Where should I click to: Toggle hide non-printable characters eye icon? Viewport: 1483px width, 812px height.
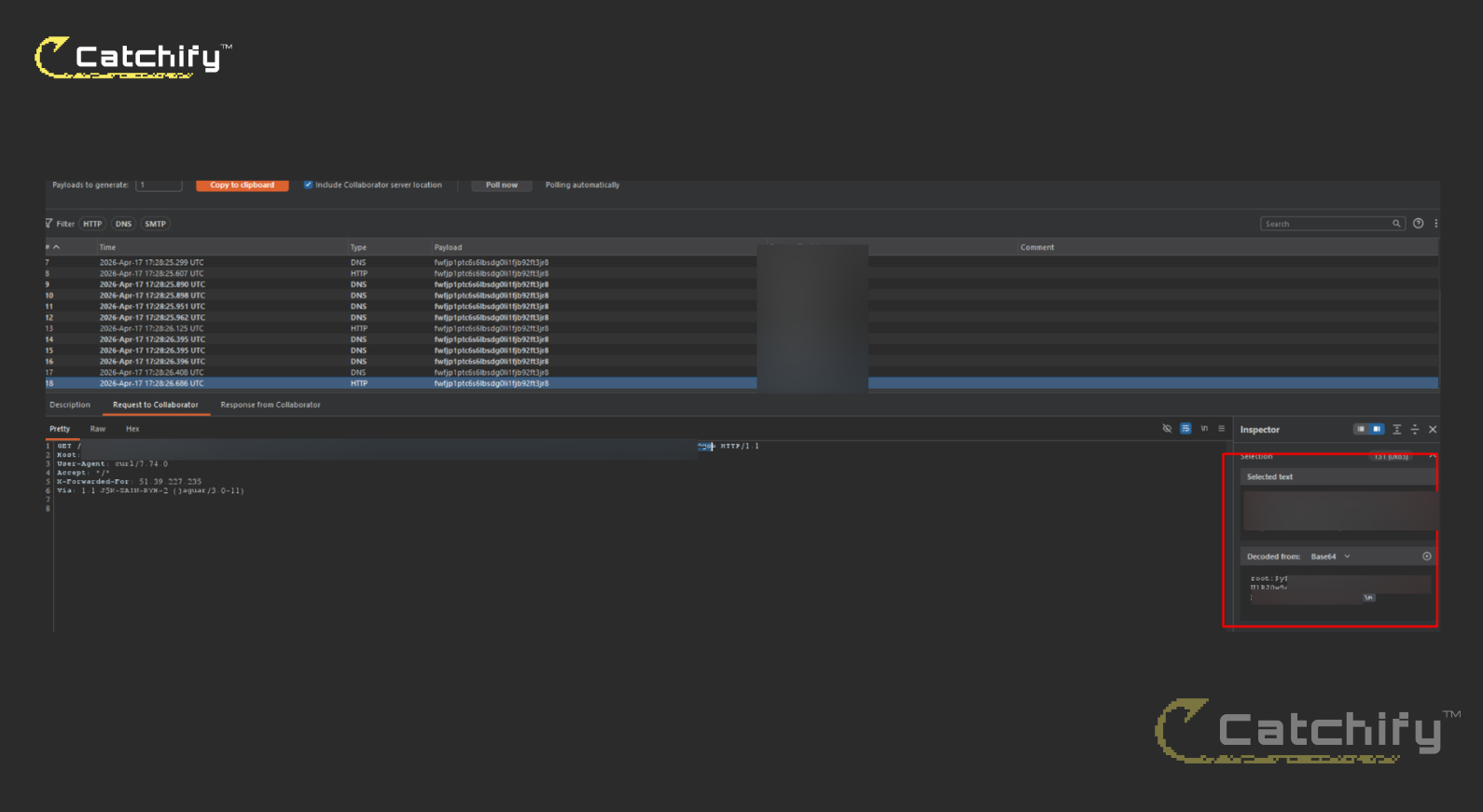pyautogui.click(x=1167, y=429)
